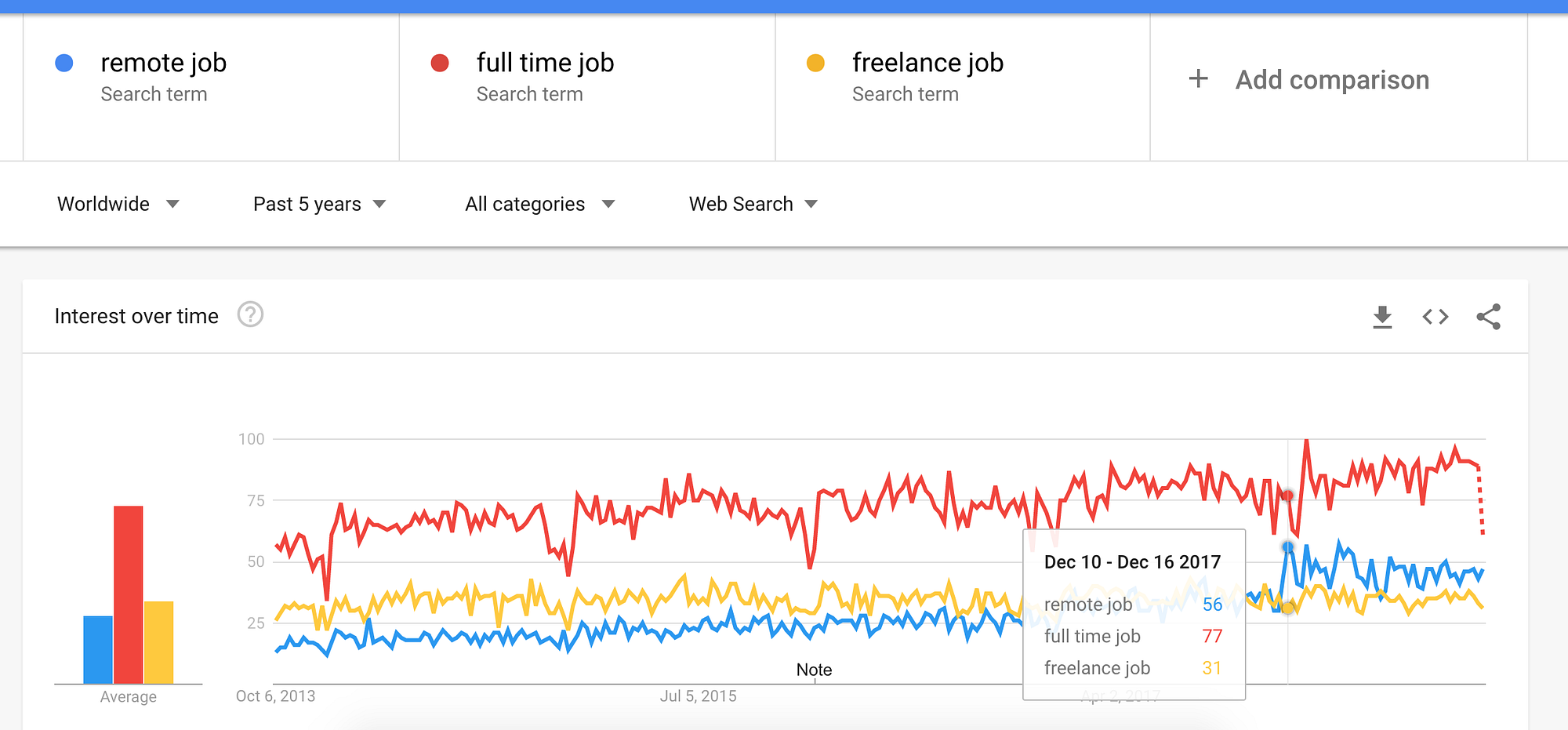Viewport: 1568px width, 730px height.
Task: Click the embed code icon
Action: click(x=1435, y=317)
